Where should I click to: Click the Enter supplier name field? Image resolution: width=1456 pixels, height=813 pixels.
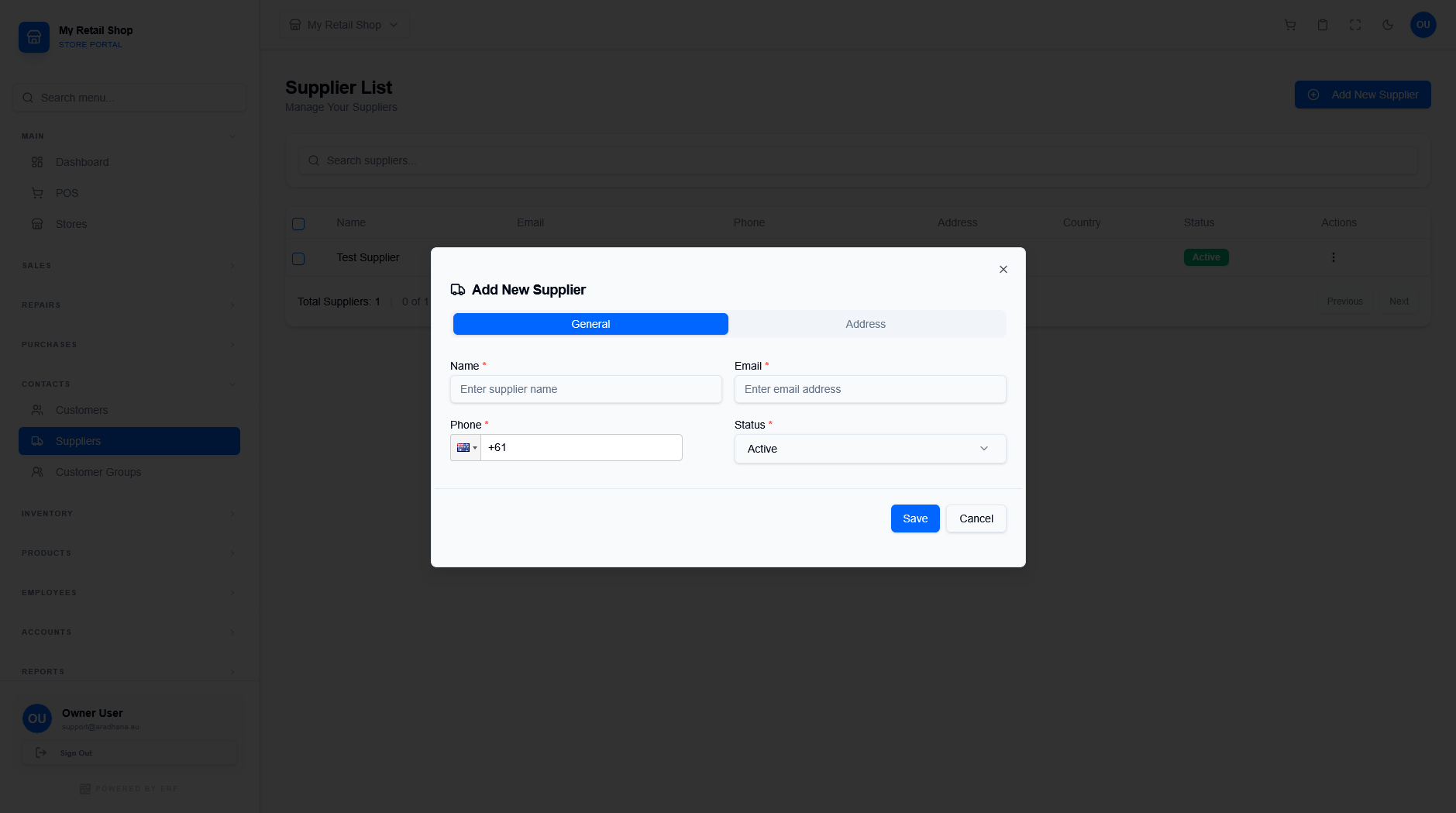point(586,389)
